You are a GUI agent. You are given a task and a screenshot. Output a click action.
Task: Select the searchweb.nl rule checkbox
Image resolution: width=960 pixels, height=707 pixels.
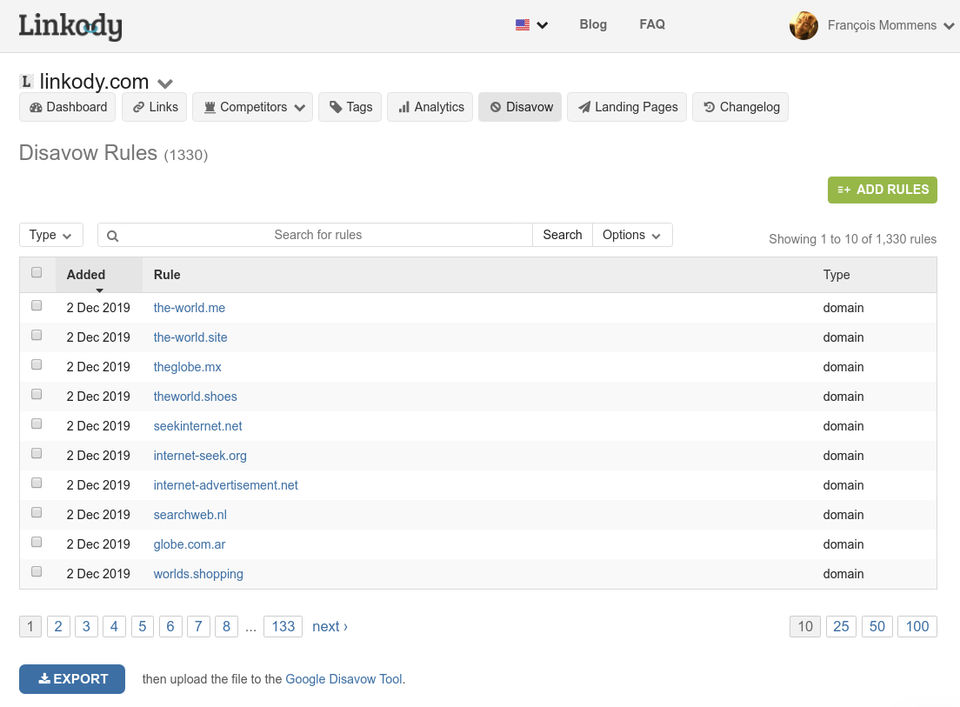[37, 513]
